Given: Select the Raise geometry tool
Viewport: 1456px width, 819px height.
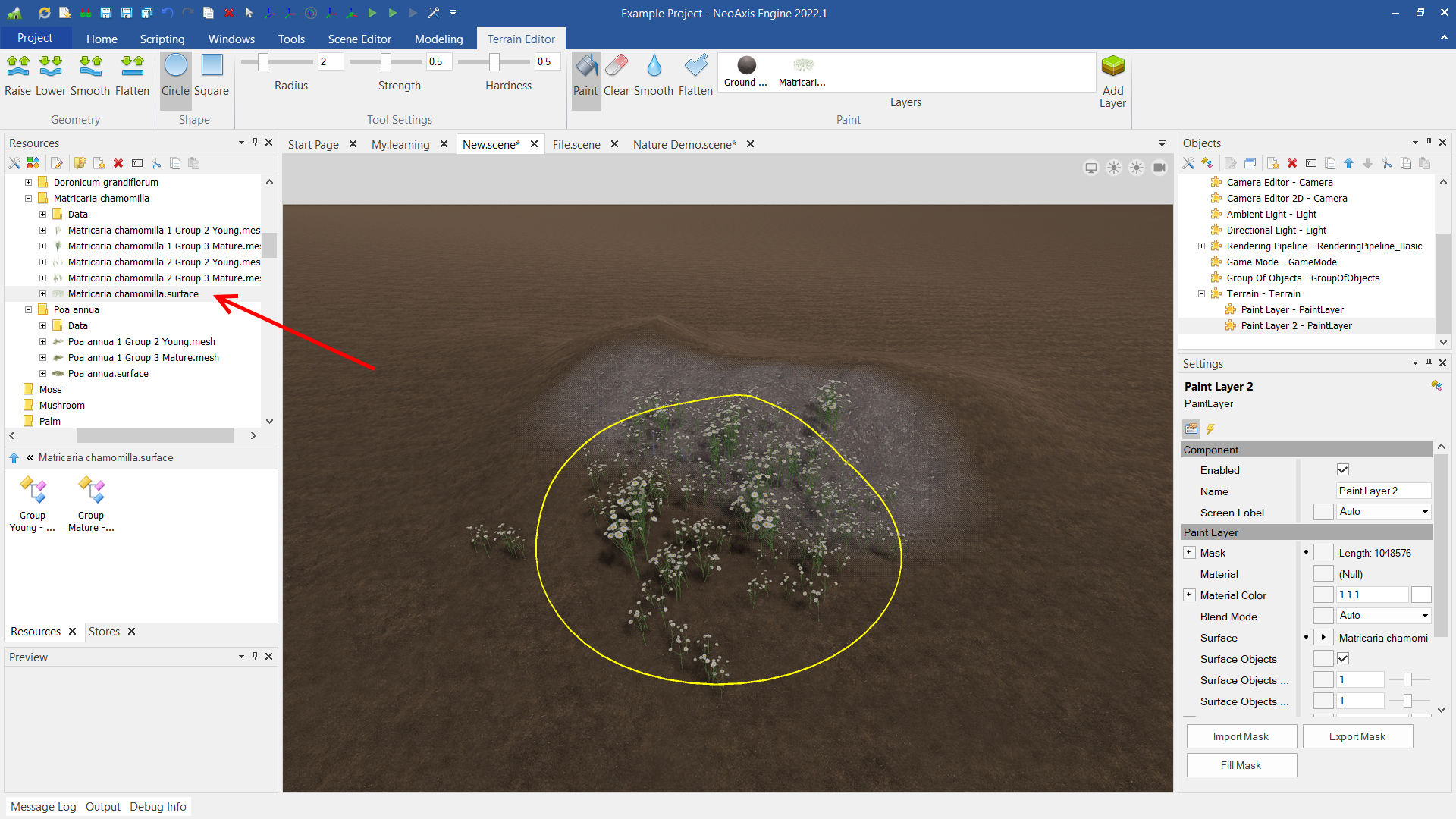Looking at the screenshot, I should [17, 76].
